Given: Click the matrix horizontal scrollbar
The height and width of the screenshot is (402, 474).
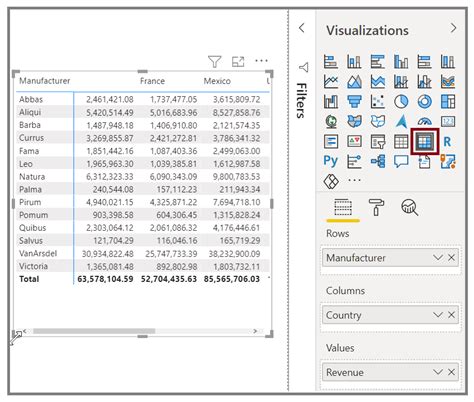Looking at the screenshot, I should 94,331.
